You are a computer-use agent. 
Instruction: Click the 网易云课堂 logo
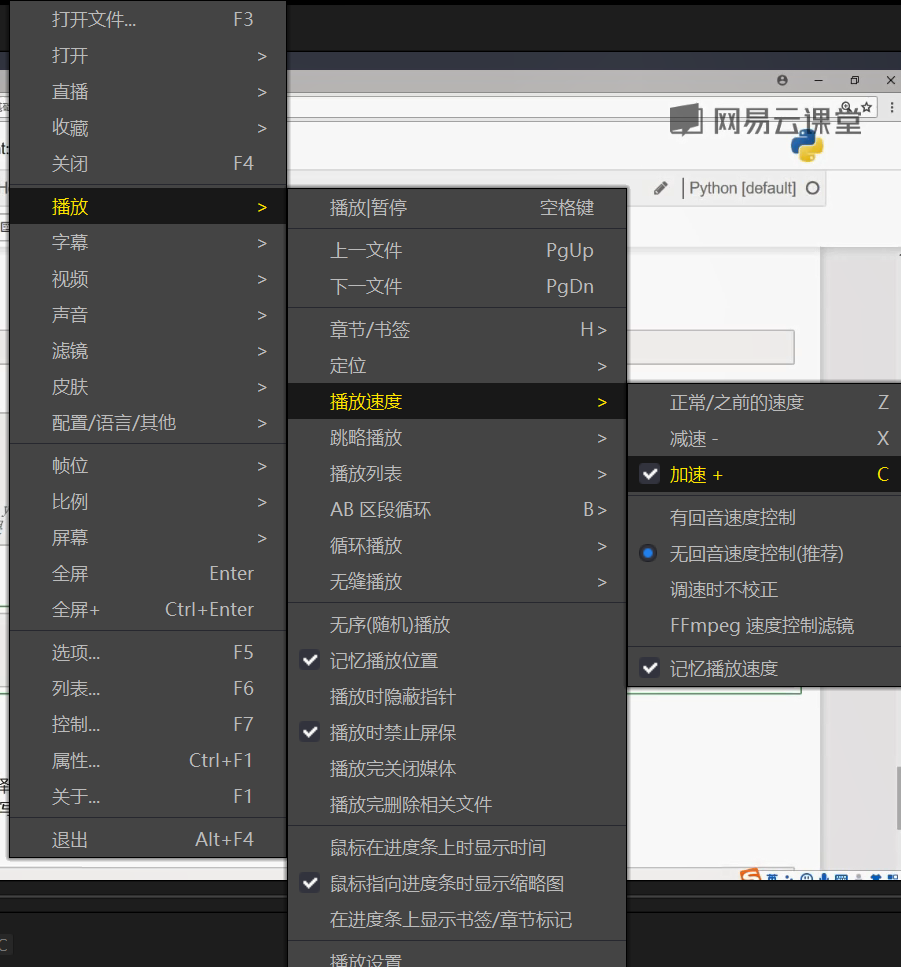pyautogui.click(x=766, y=120)
